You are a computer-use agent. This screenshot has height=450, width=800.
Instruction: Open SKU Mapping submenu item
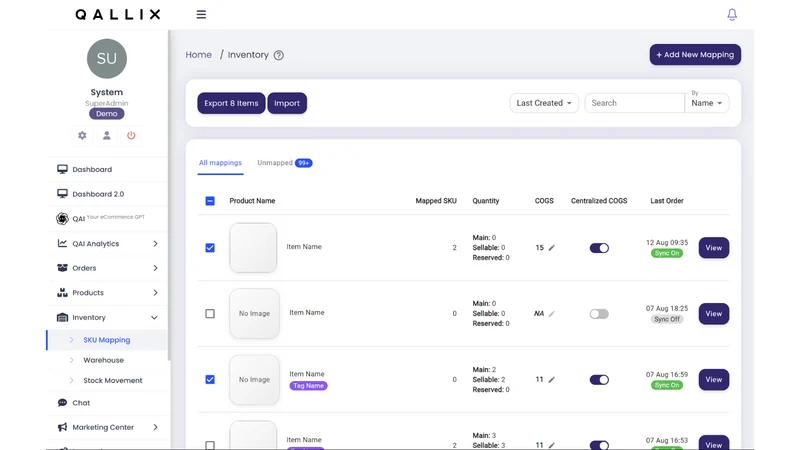[107, 340]
